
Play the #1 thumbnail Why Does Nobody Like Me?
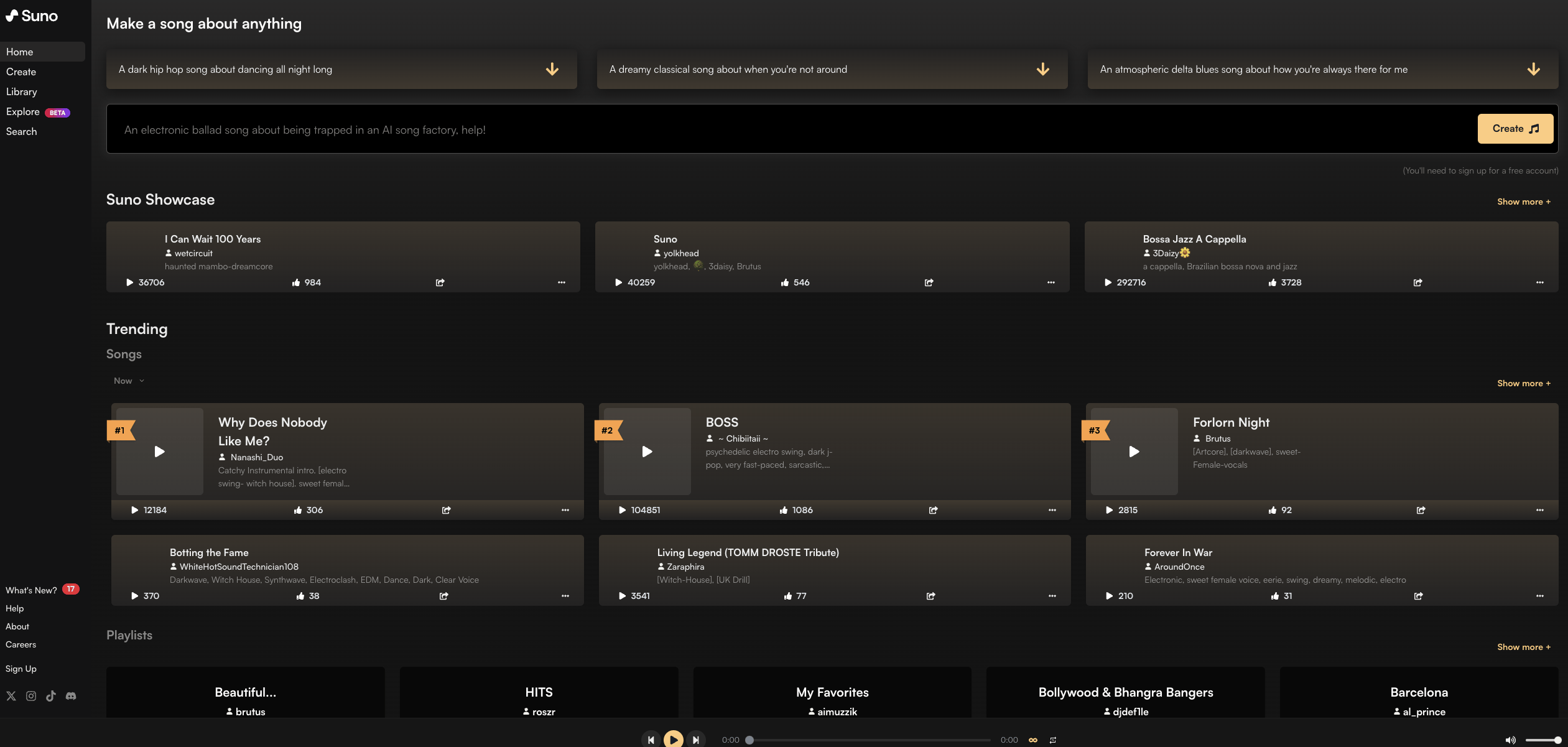tap(160, 452)
